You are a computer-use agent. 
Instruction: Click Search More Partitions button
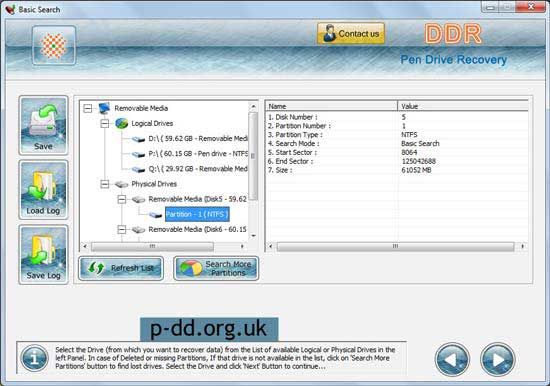tap(216, 268)
